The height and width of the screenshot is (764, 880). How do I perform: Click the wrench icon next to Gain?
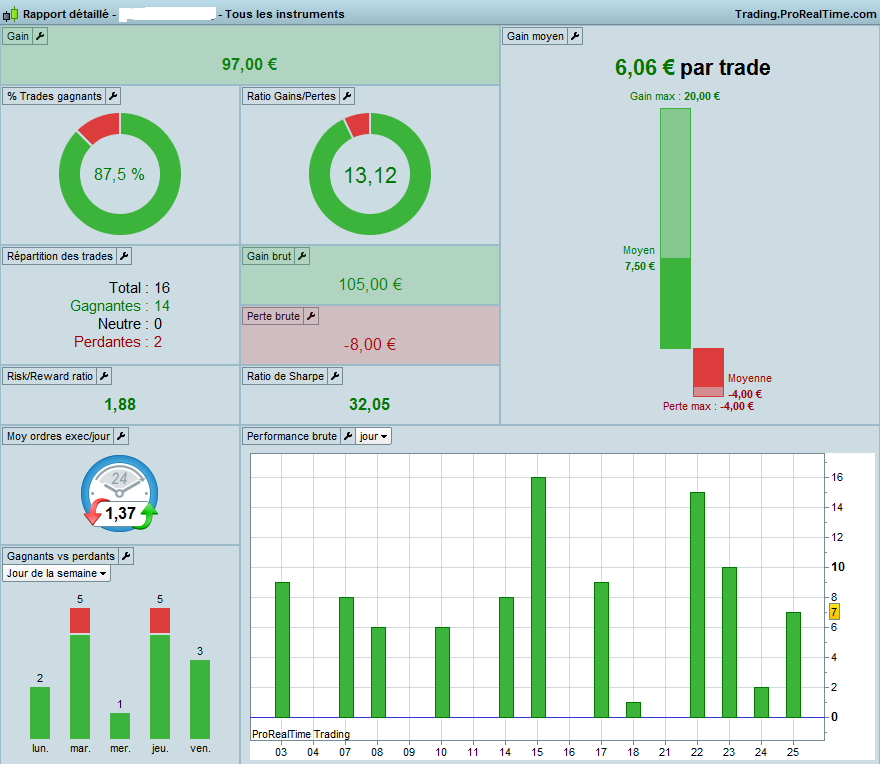click(x=40, y=36)
